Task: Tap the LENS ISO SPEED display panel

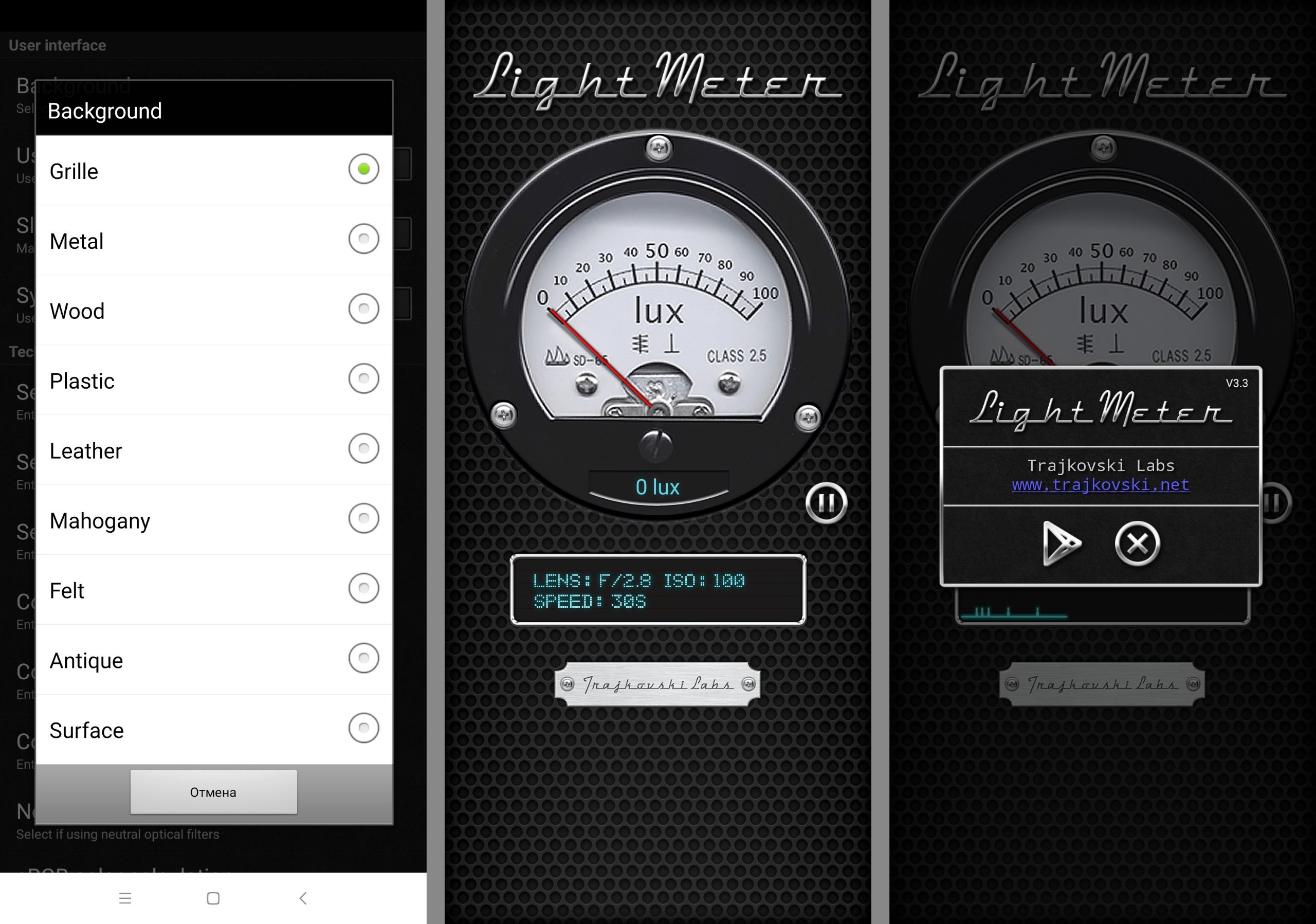Action: click(x=657, y=590)
